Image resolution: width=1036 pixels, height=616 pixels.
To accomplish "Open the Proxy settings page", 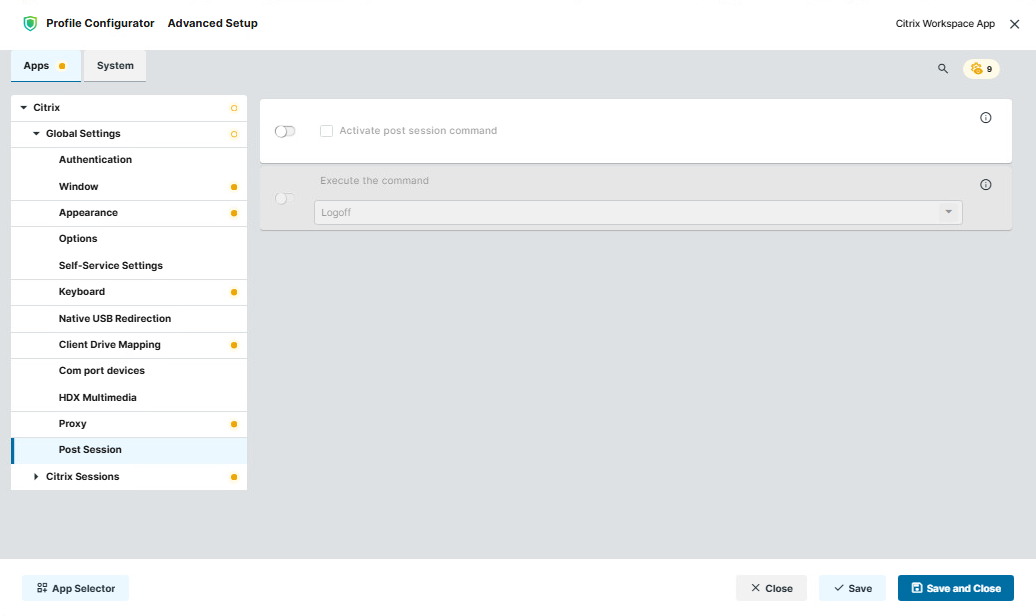I will click(x=129, y=424).
